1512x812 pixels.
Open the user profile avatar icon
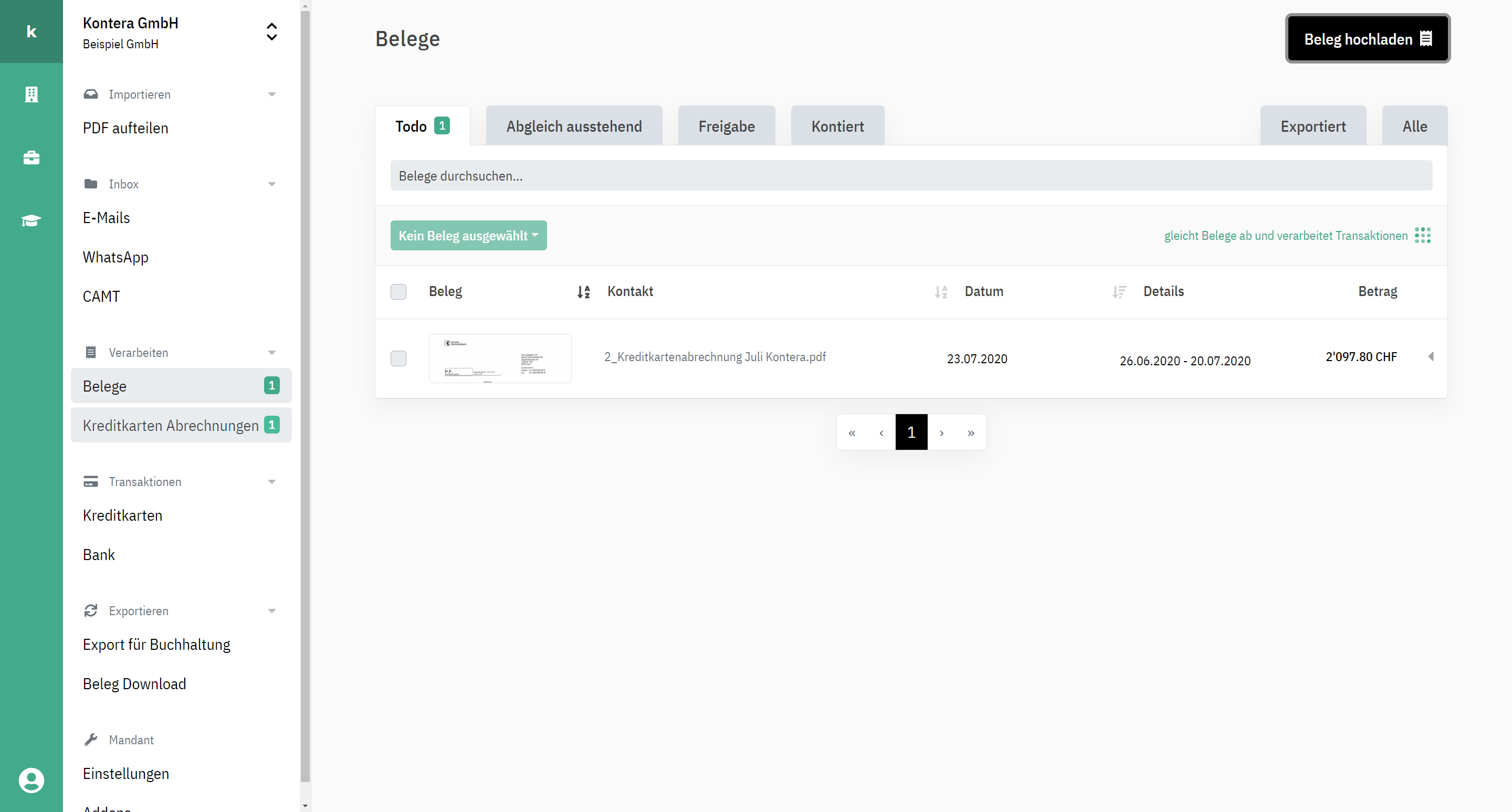coord(31,781)
